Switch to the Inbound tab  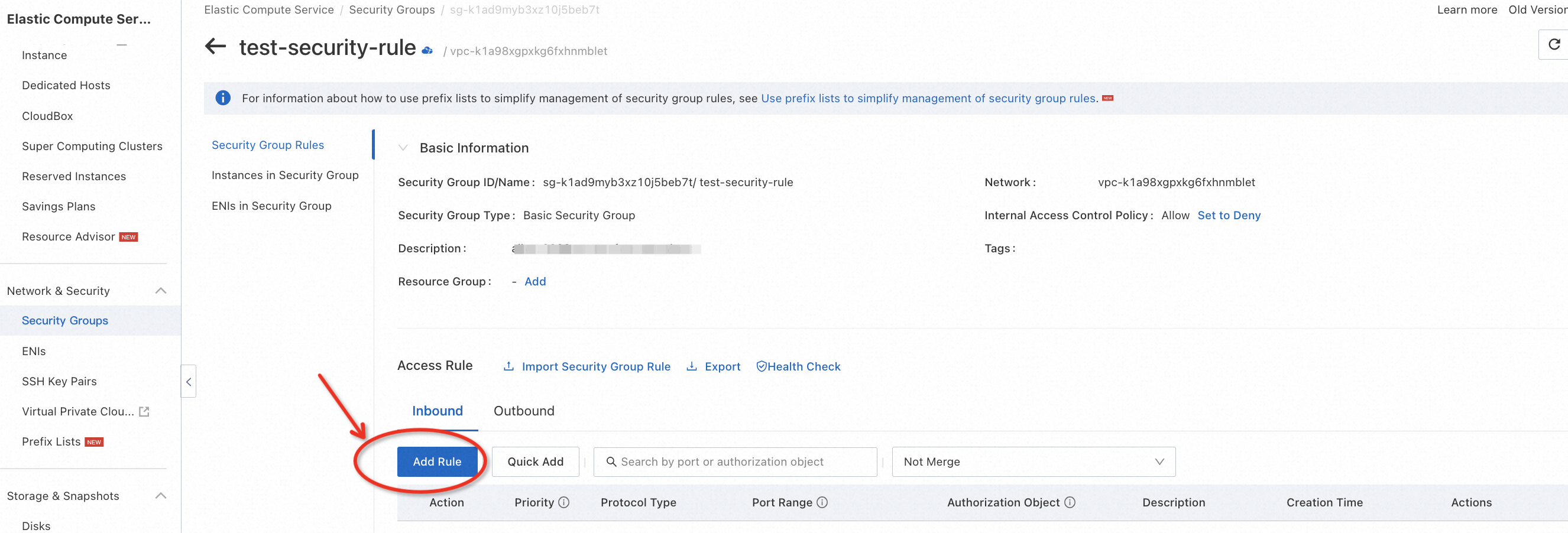pos(437,411)
